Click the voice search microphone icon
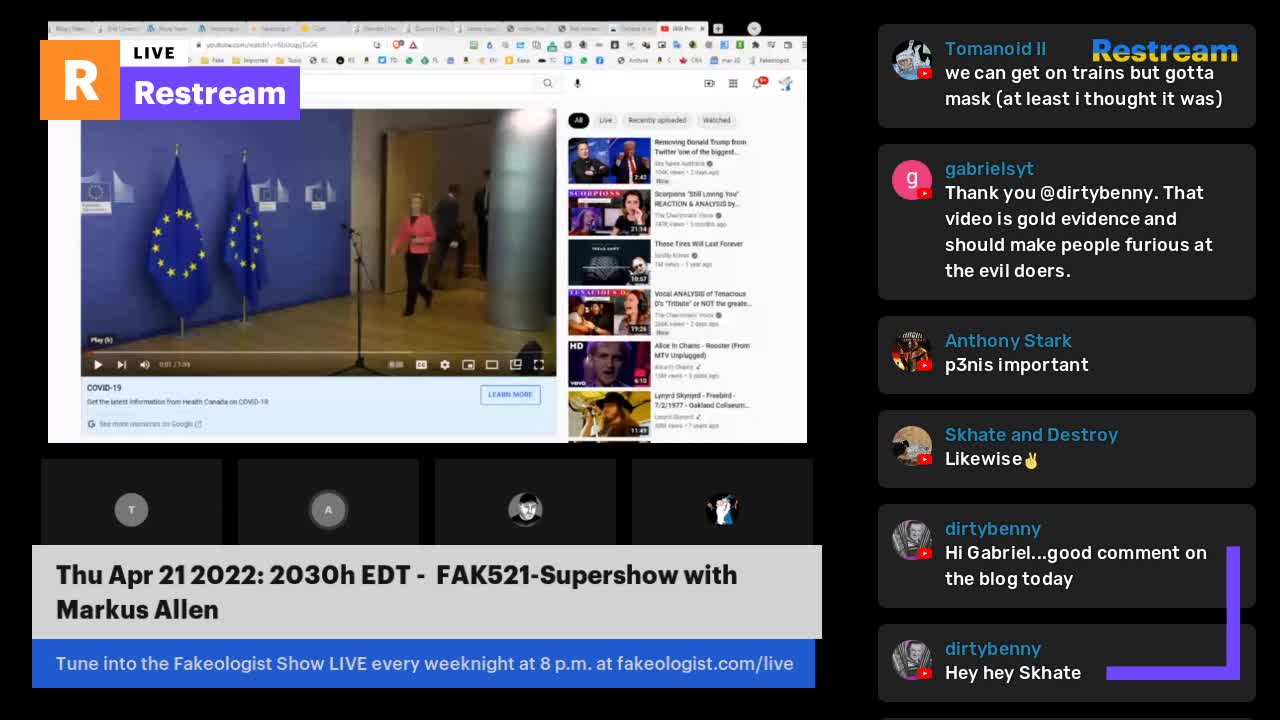 pos(577,84)
